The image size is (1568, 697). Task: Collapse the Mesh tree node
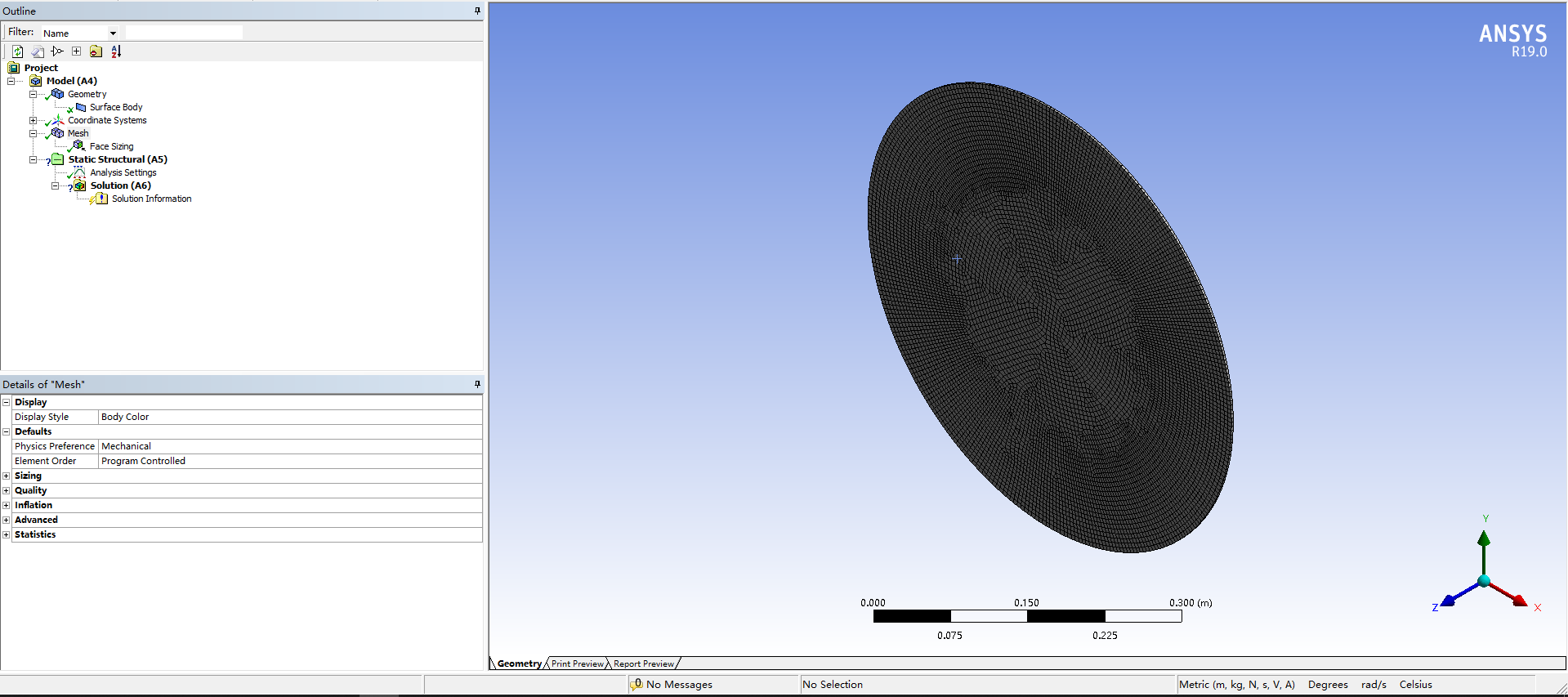tap(33, 133)
